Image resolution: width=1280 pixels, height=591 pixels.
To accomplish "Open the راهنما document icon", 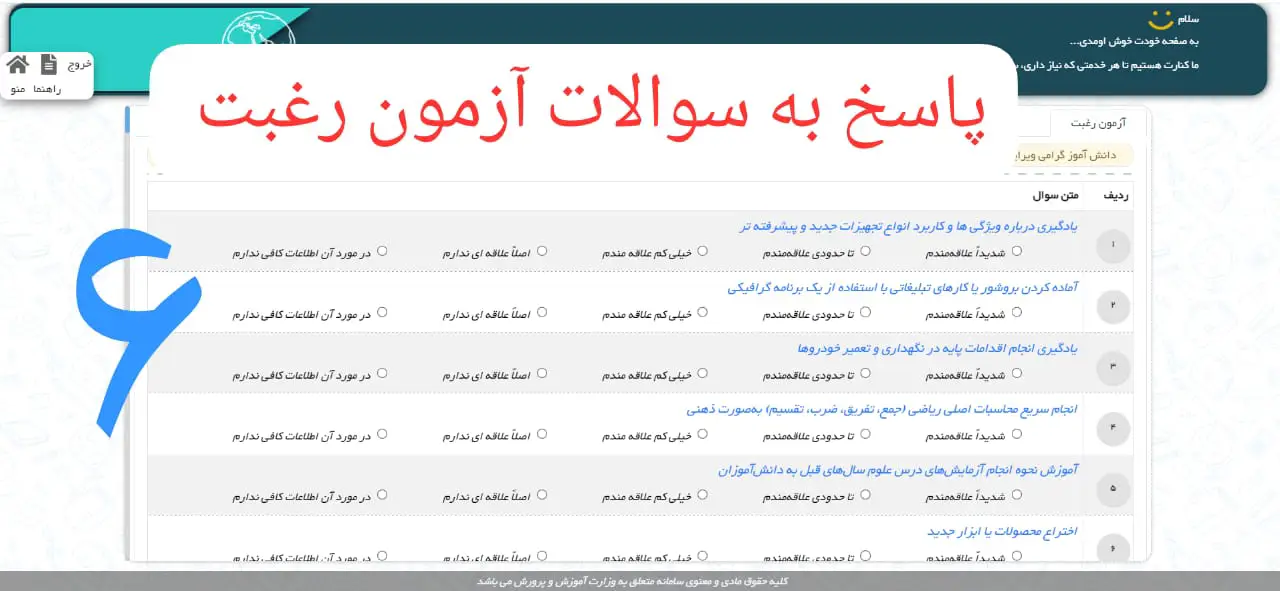I will tap(50, 62).
